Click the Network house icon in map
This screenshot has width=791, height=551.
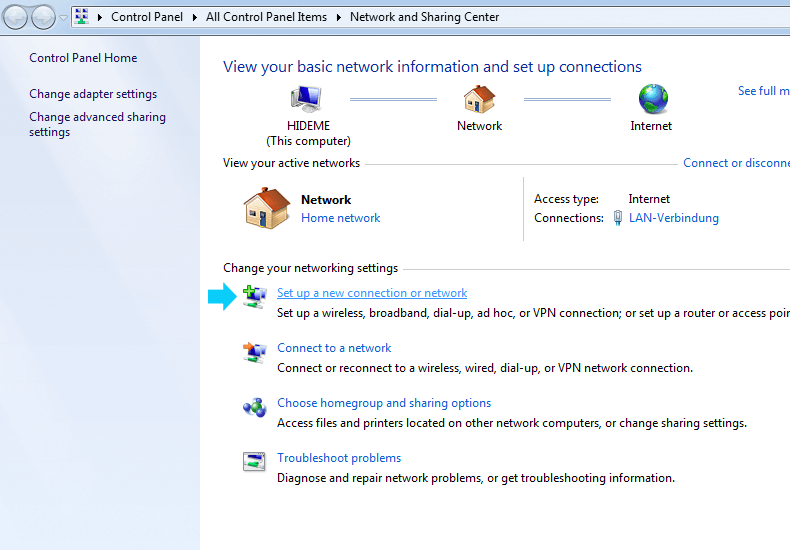(479, 99)
